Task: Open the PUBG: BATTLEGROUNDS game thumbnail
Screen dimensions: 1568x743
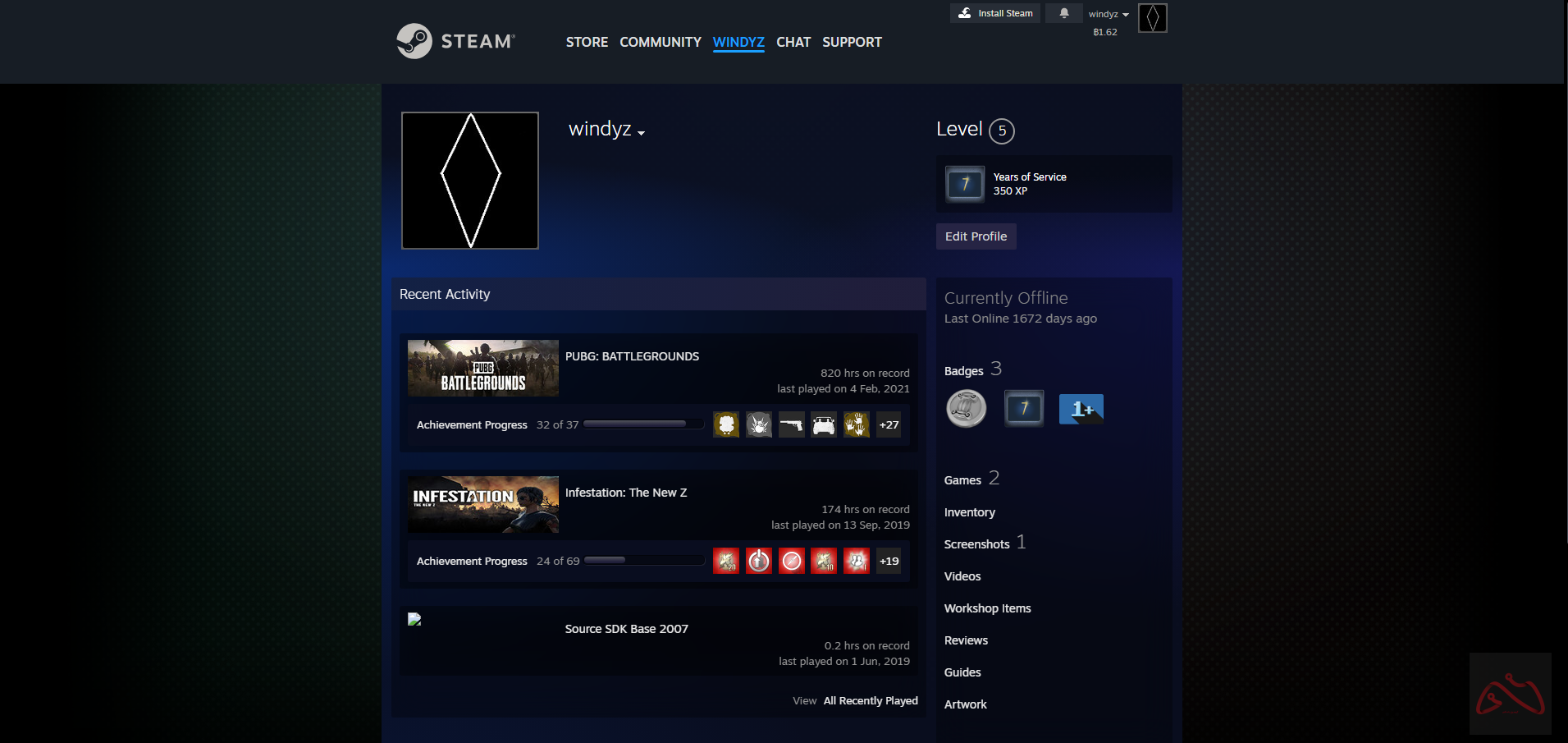Action: (x=482, y=368)
